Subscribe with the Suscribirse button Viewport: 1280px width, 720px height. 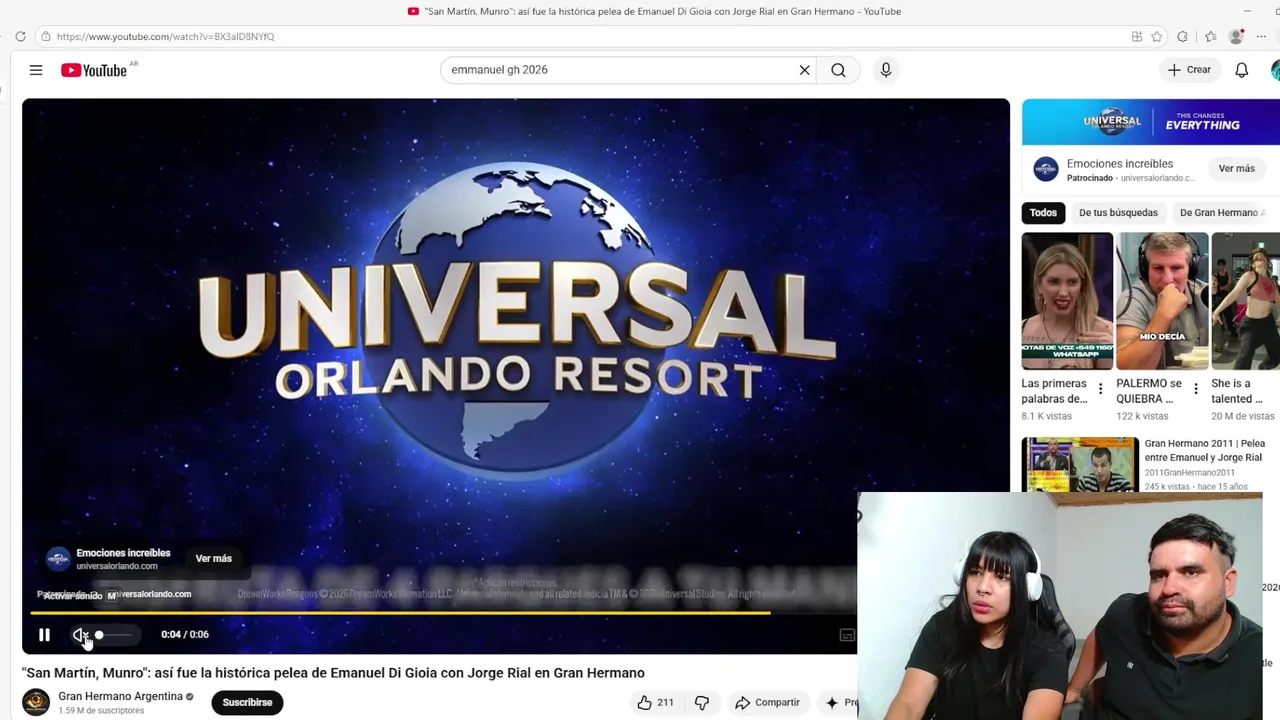click(247, 703)
